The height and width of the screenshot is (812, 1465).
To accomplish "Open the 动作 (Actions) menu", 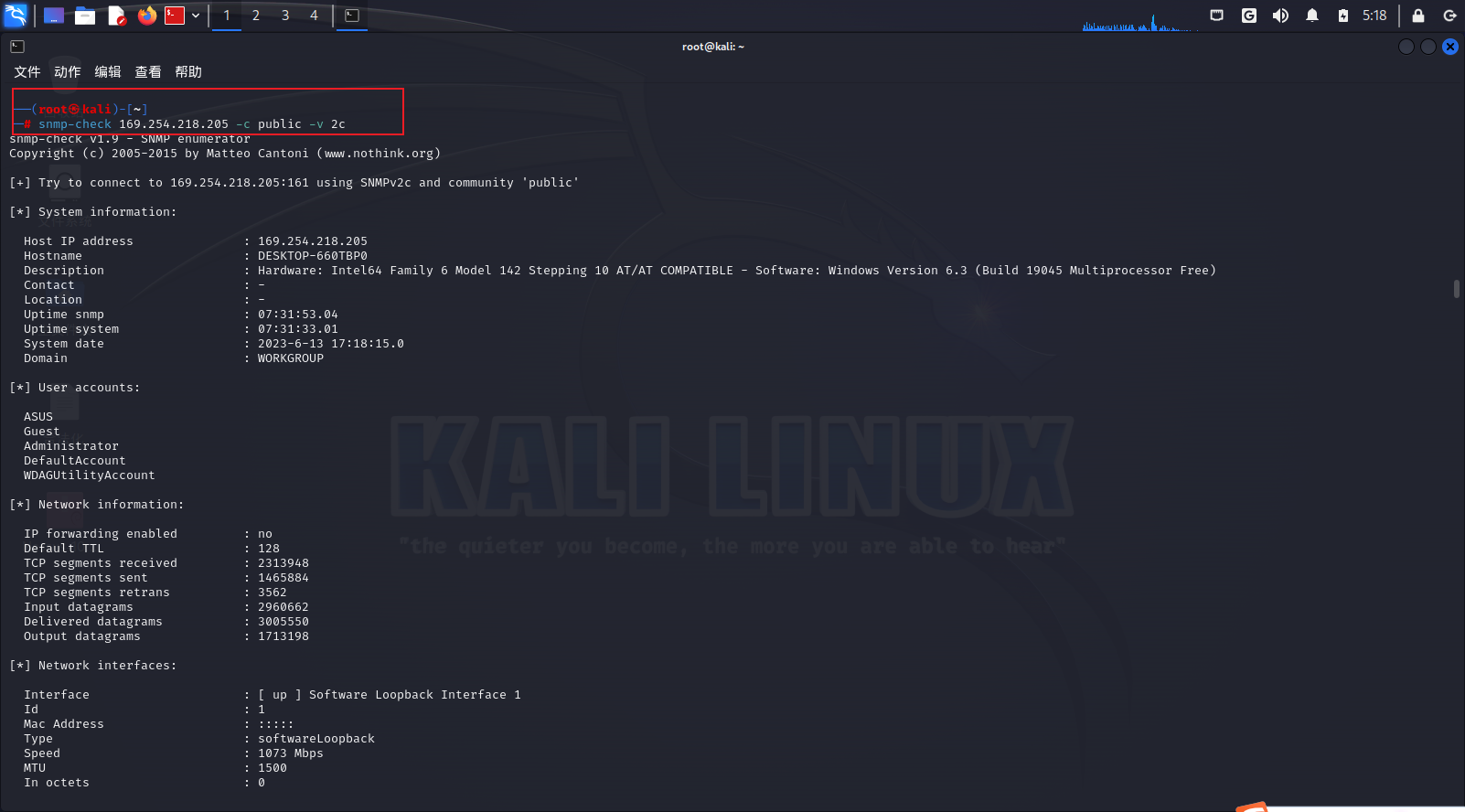I will coord(67,72).
